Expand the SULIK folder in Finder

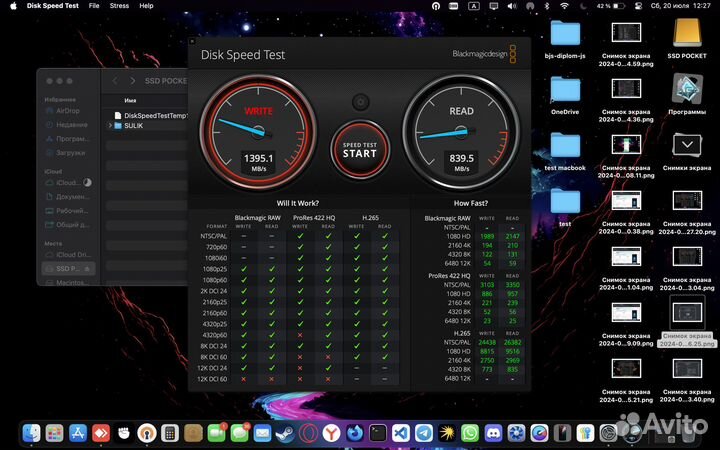click(110, 125)
